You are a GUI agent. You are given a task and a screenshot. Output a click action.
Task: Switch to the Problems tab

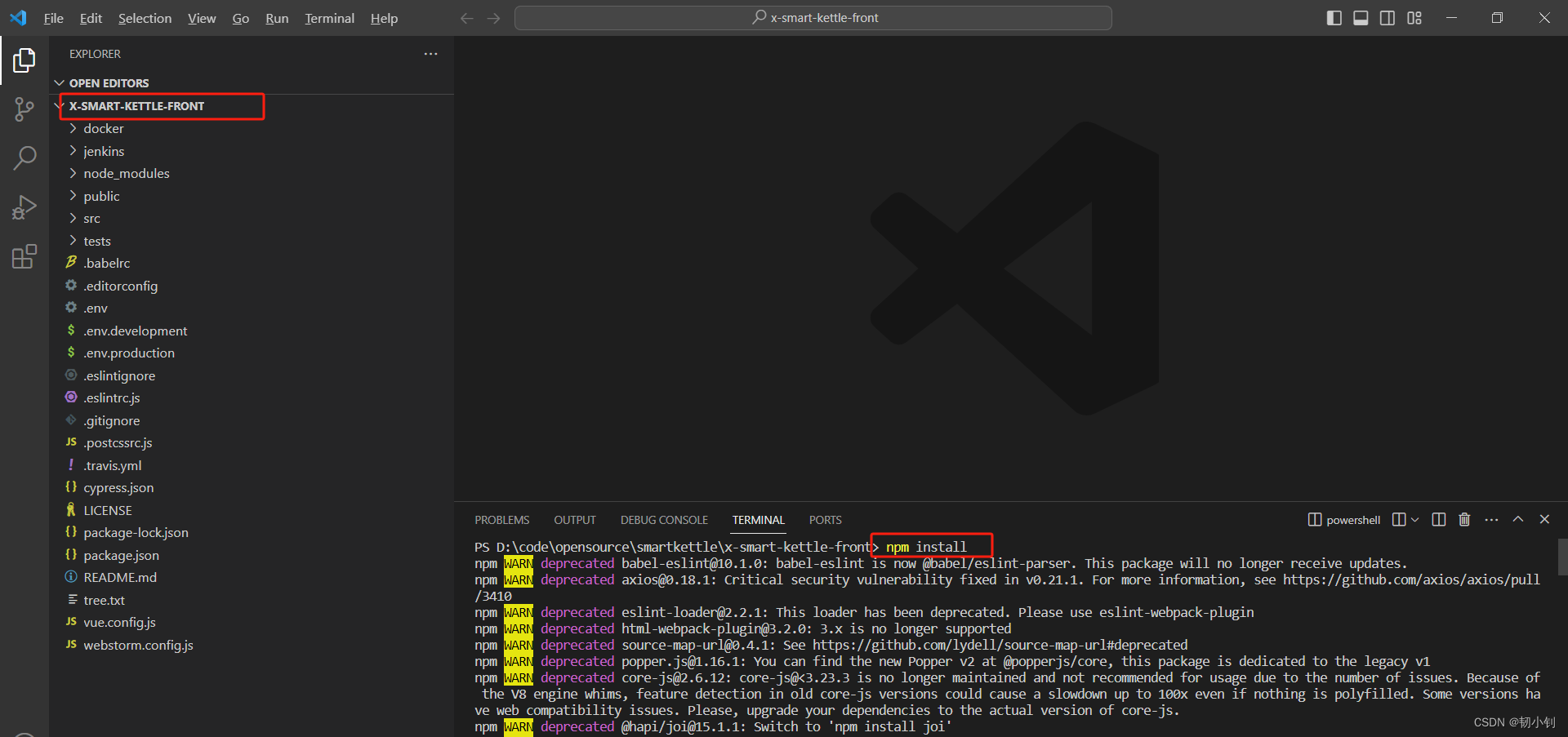pos(502,520)
